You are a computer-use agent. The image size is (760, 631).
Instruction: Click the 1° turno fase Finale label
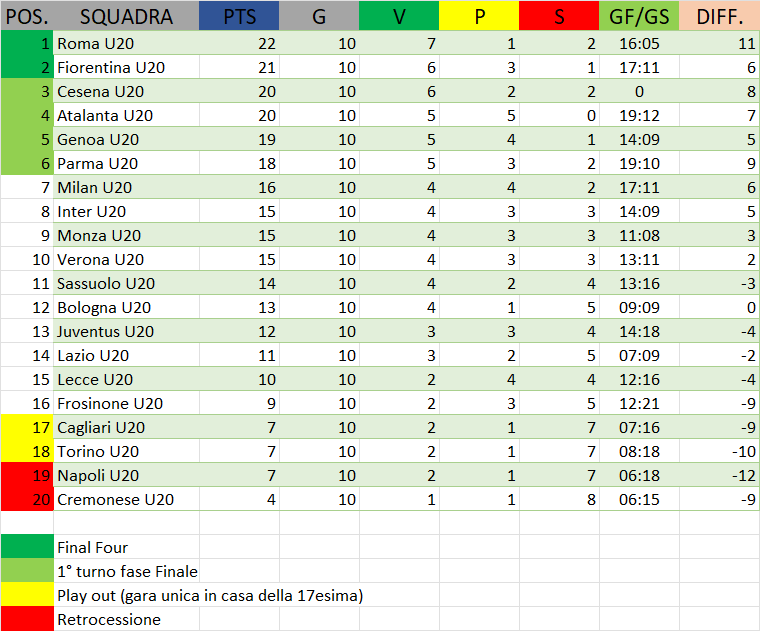128,571
